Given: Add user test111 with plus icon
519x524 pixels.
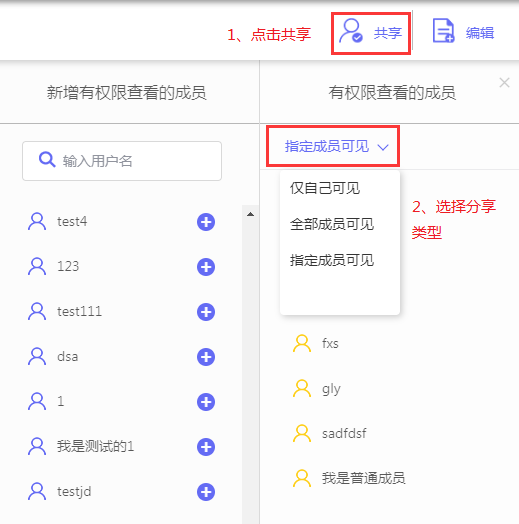Looking at the screenshot, I should coord(206,312).
